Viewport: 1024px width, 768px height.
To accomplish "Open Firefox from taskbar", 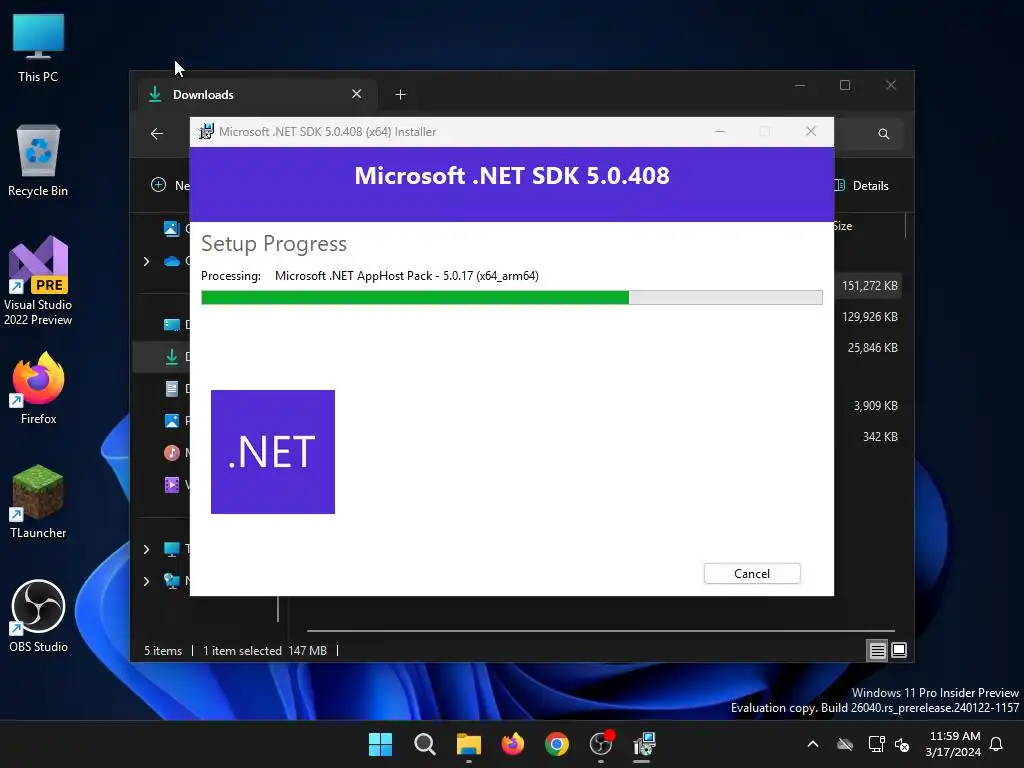I will click(x=513, y=744).
